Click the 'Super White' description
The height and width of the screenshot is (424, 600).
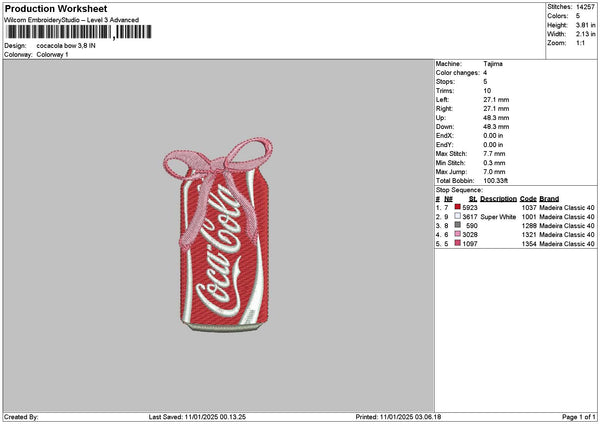coord(498,217)
